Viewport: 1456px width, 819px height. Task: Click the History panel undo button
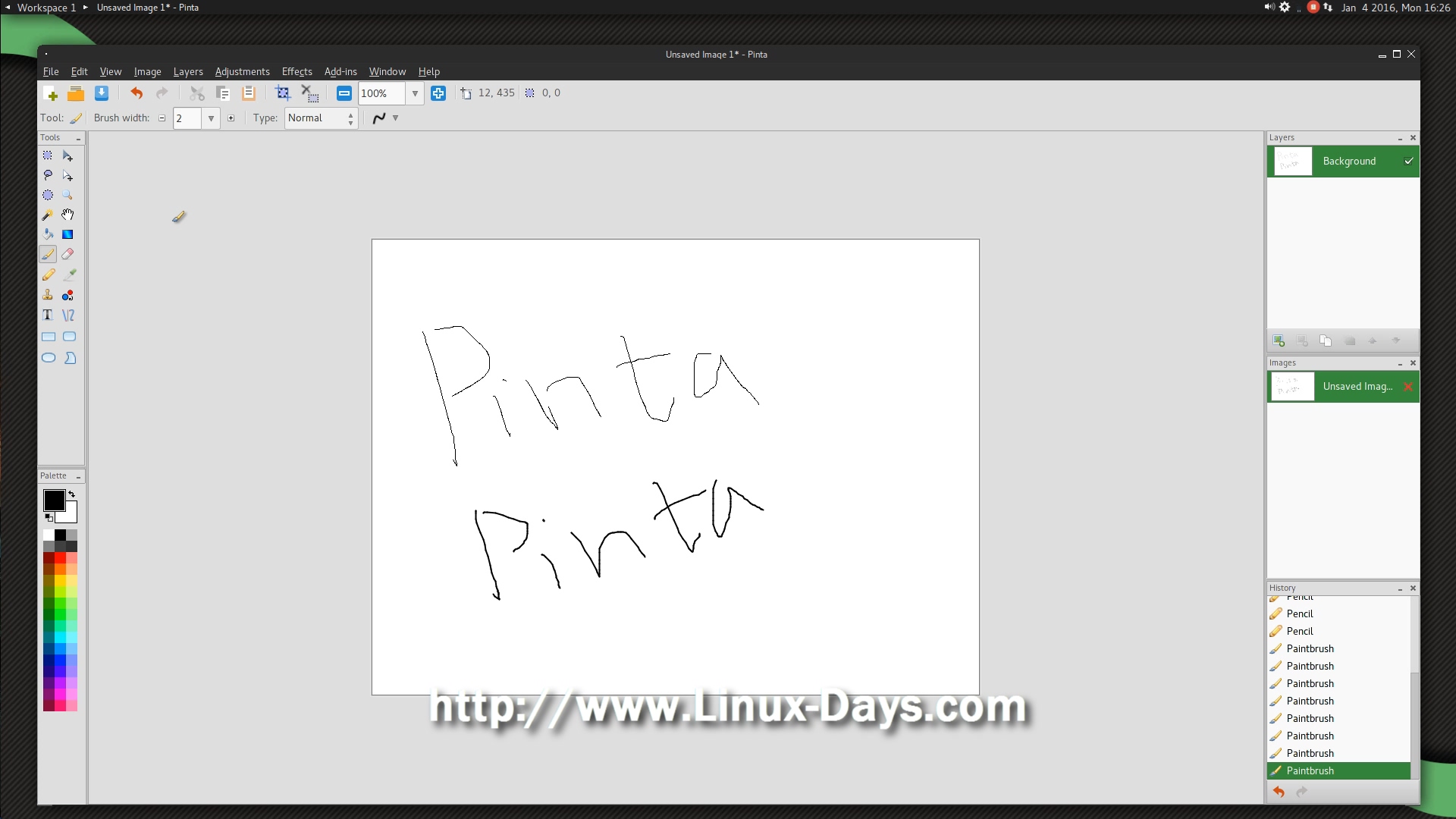(1279, 792)
